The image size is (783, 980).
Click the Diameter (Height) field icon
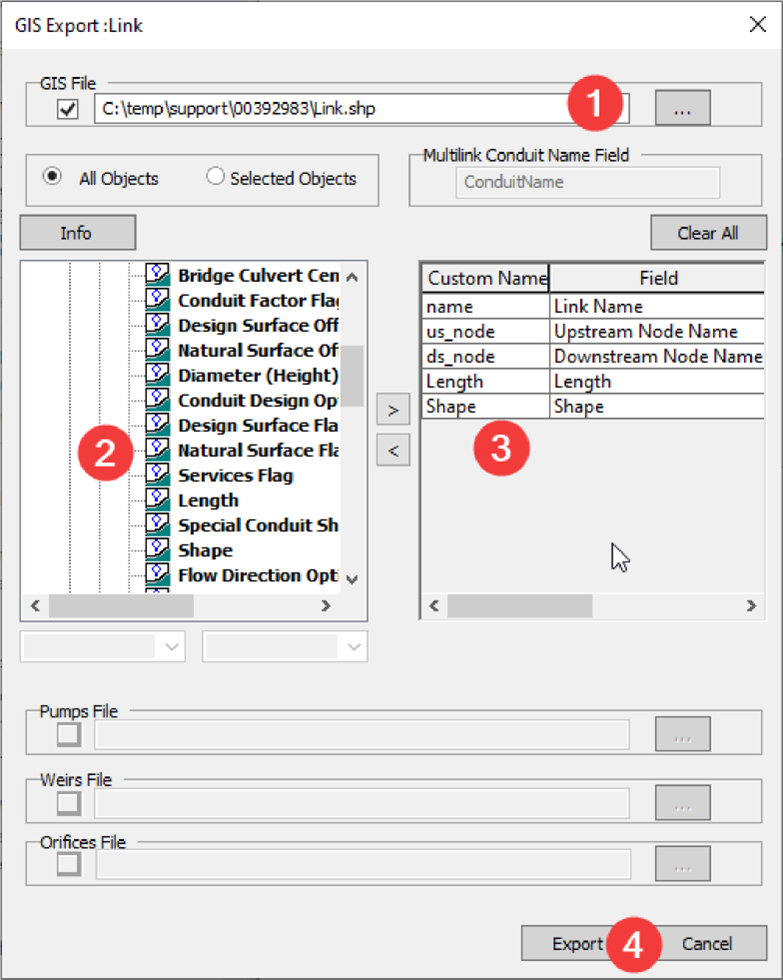coord(157,374)
